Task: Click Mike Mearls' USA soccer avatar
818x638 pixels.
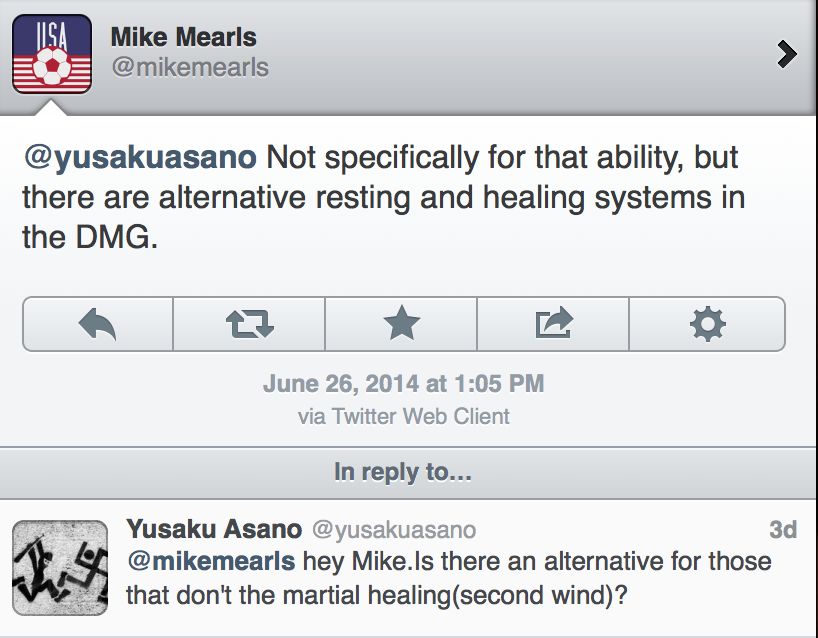Action: (x=52, y=54)
